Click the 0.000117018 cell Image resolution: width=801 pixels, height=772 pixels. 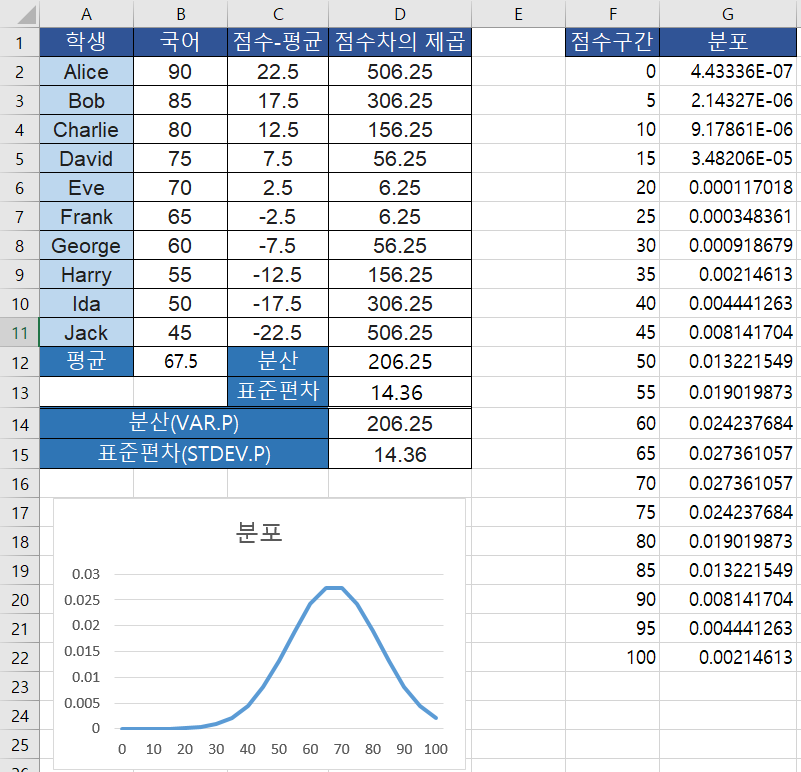[x=728, y=188]
